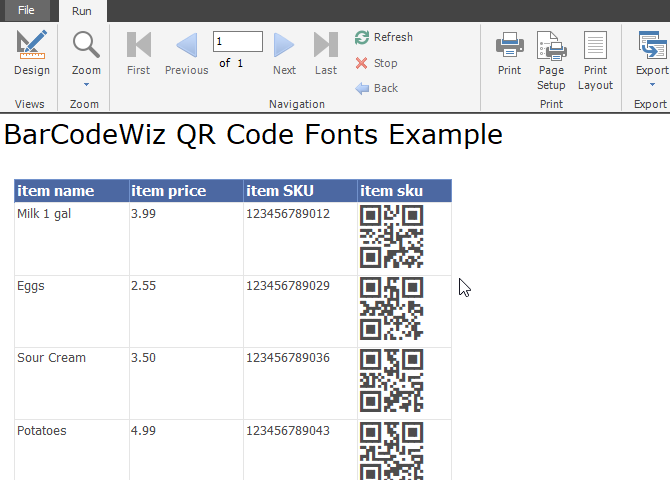
Task: Go Back in navigation
Action: 376,88
